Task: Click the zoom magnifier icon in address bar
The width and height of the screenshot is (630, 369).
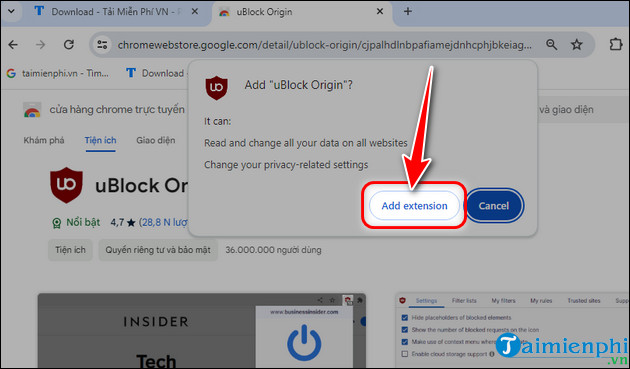Action: click(552, 44)
